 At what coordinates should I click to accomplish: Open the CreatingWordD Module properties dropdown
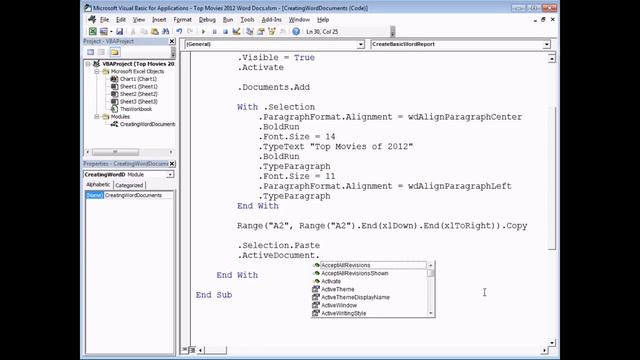click(170, 175)
